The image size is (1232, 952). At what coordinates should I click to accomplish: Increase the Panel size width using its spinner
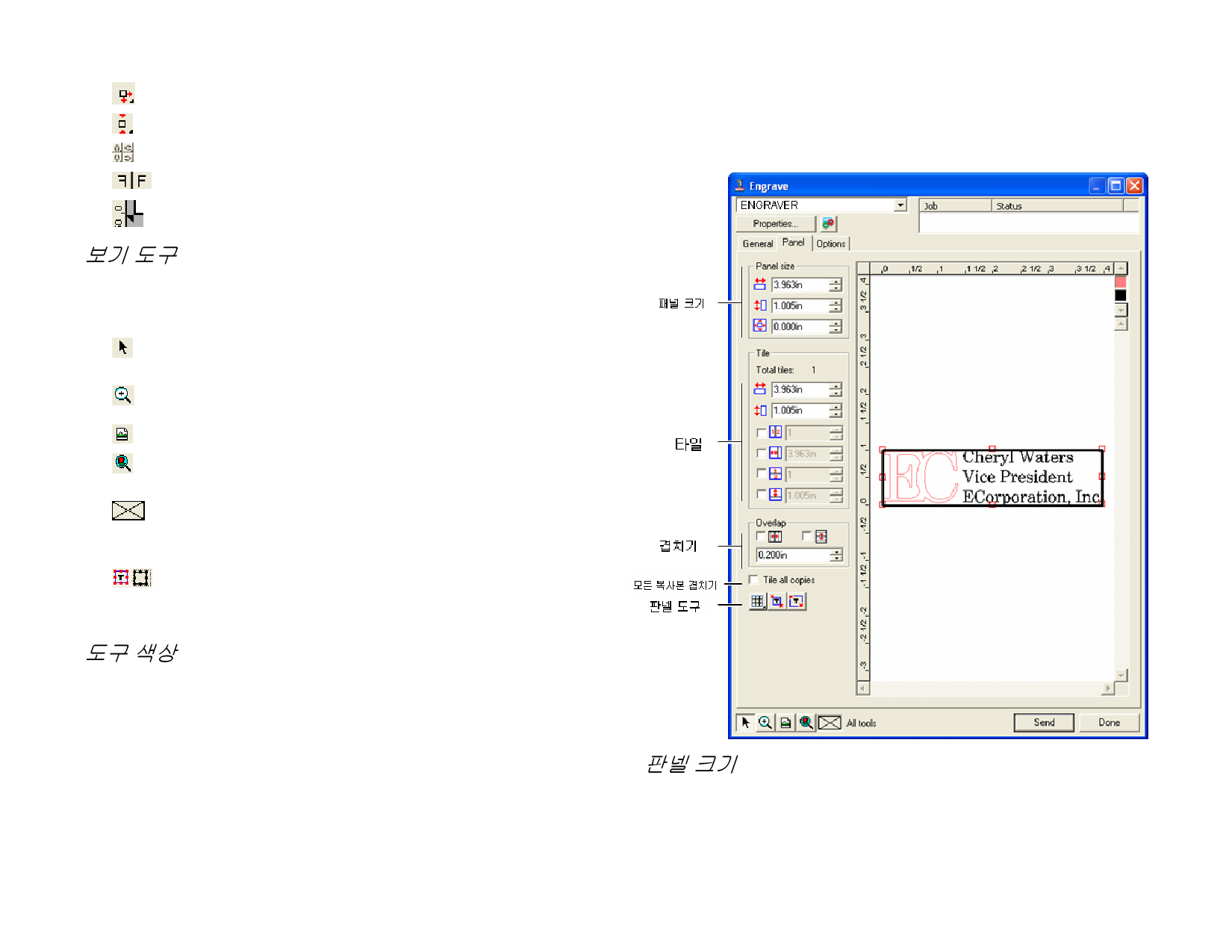(836, 281)
